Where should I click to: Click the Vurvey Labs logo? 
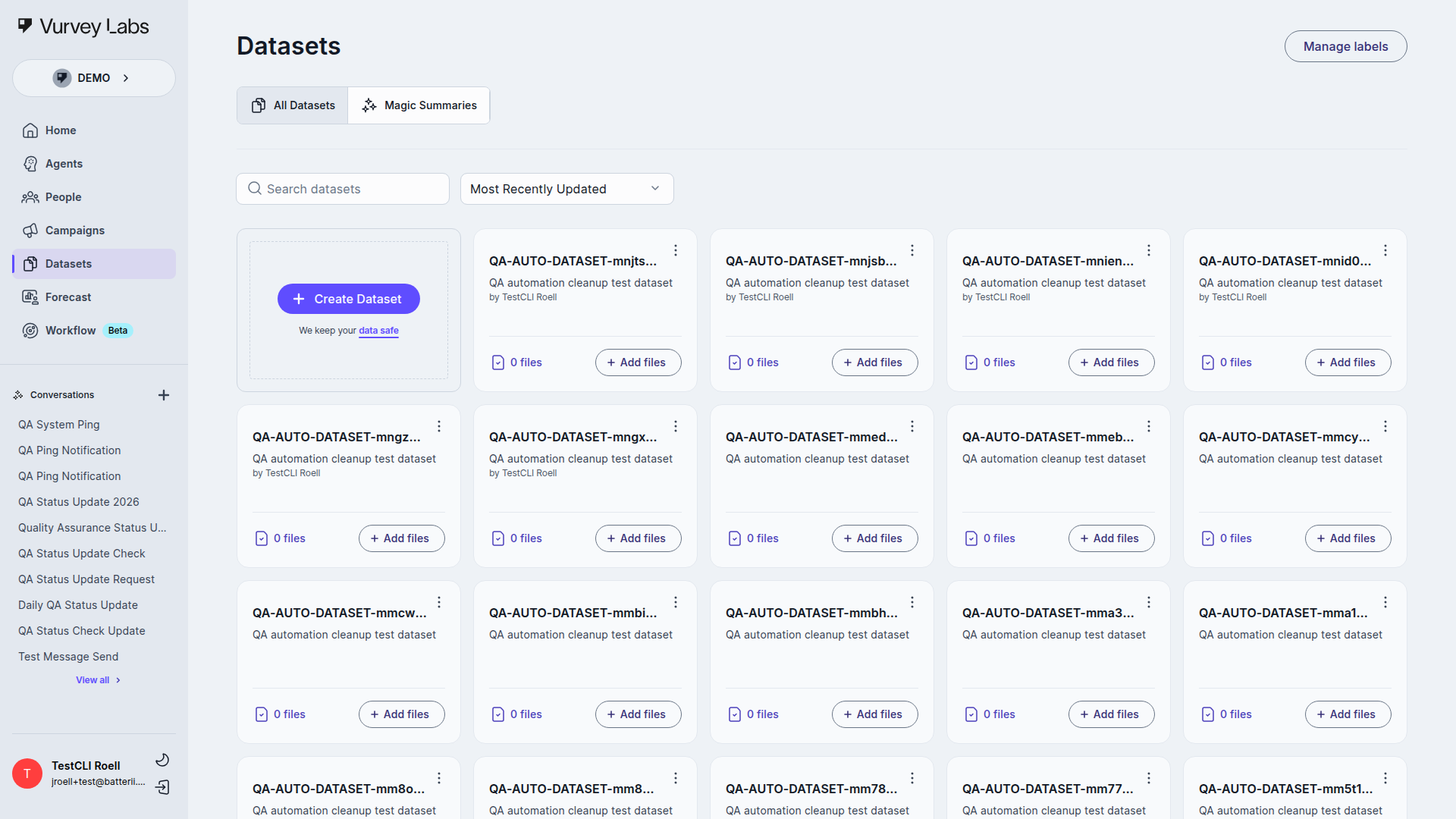[83, 26]
